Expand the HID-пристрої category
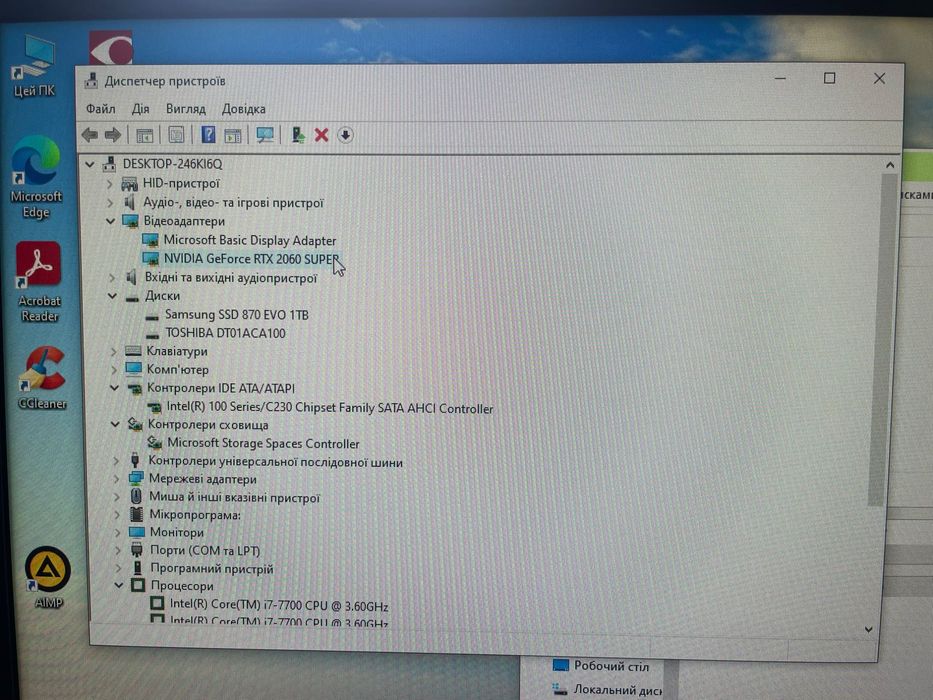The image size is (933, 700). [x=109, y=184]
